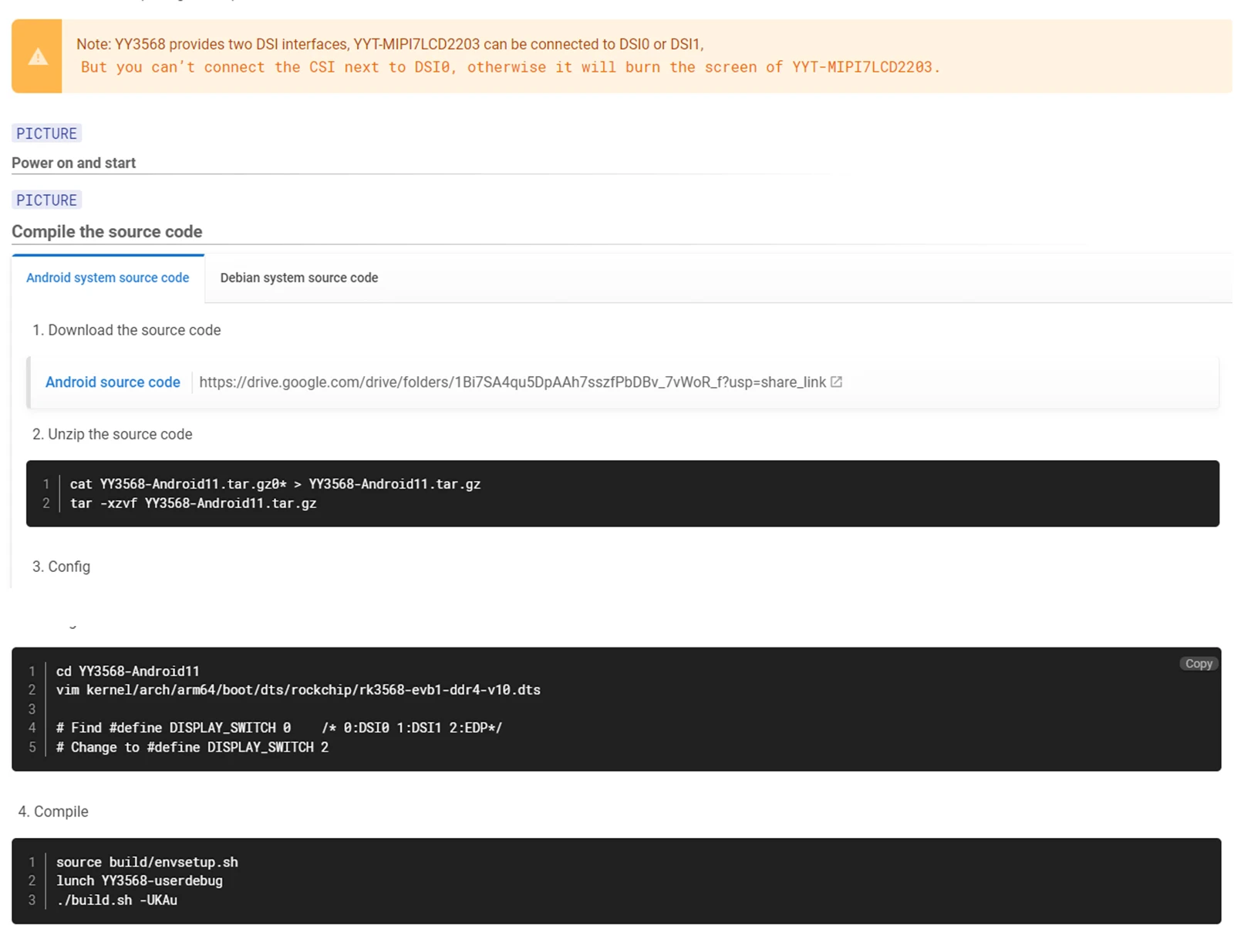Click the cd YY3568-Android11 command line

click(127, 671)
